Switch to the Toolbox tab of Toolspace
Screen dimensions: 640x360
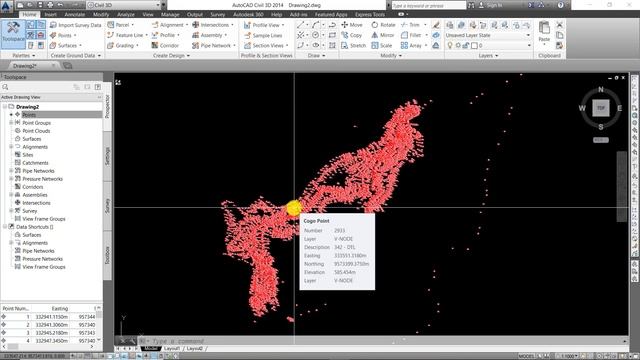(107, 255)
